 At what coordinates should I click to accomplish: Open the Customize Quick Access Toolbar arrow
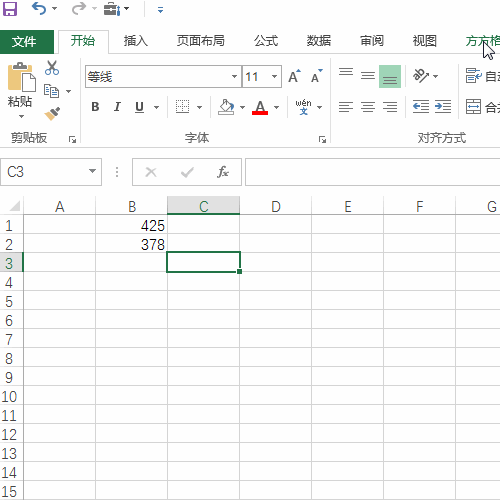(160, 10)
